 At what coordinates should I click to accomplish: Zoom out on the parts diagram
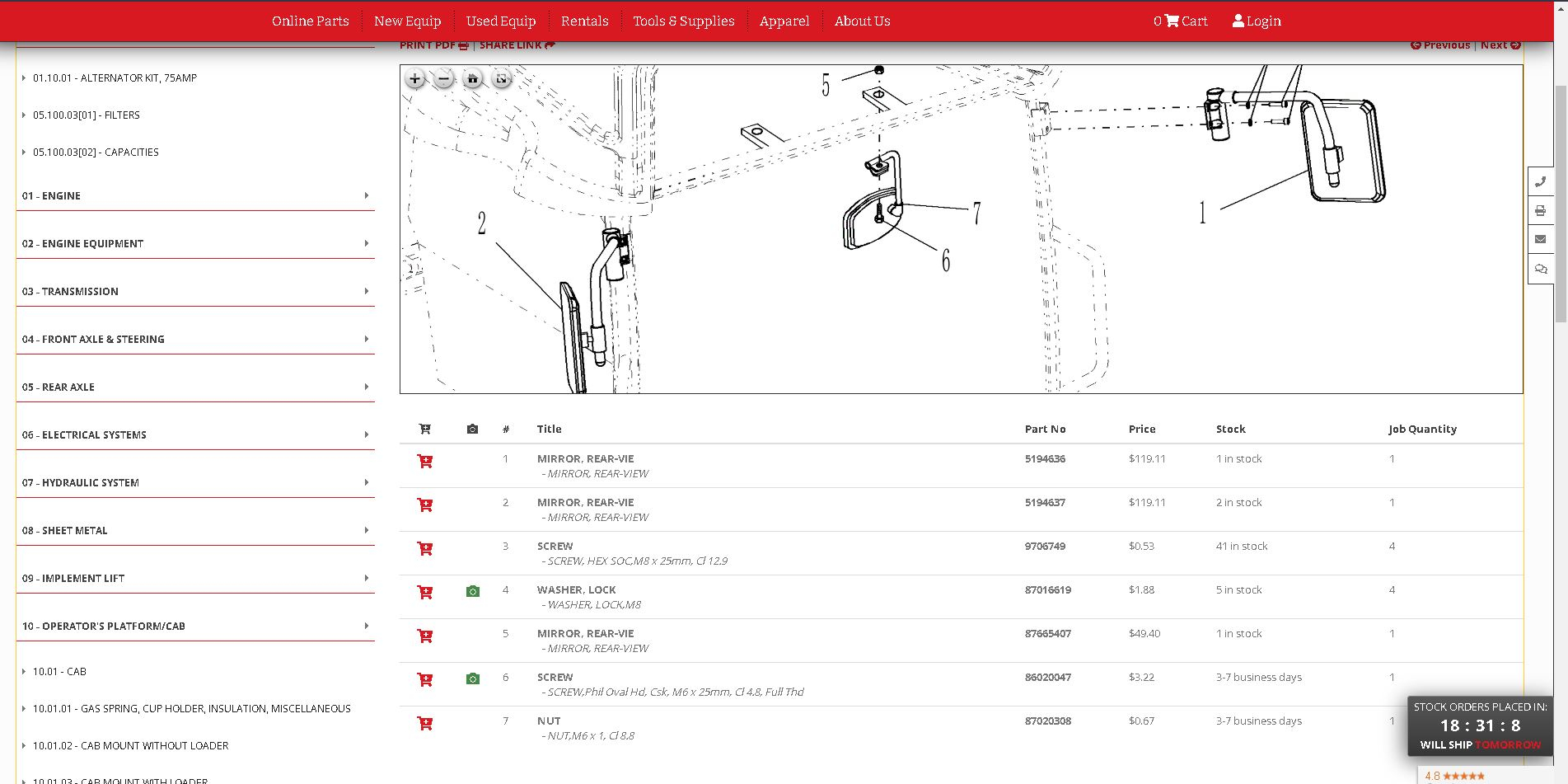tap(444, 79)
